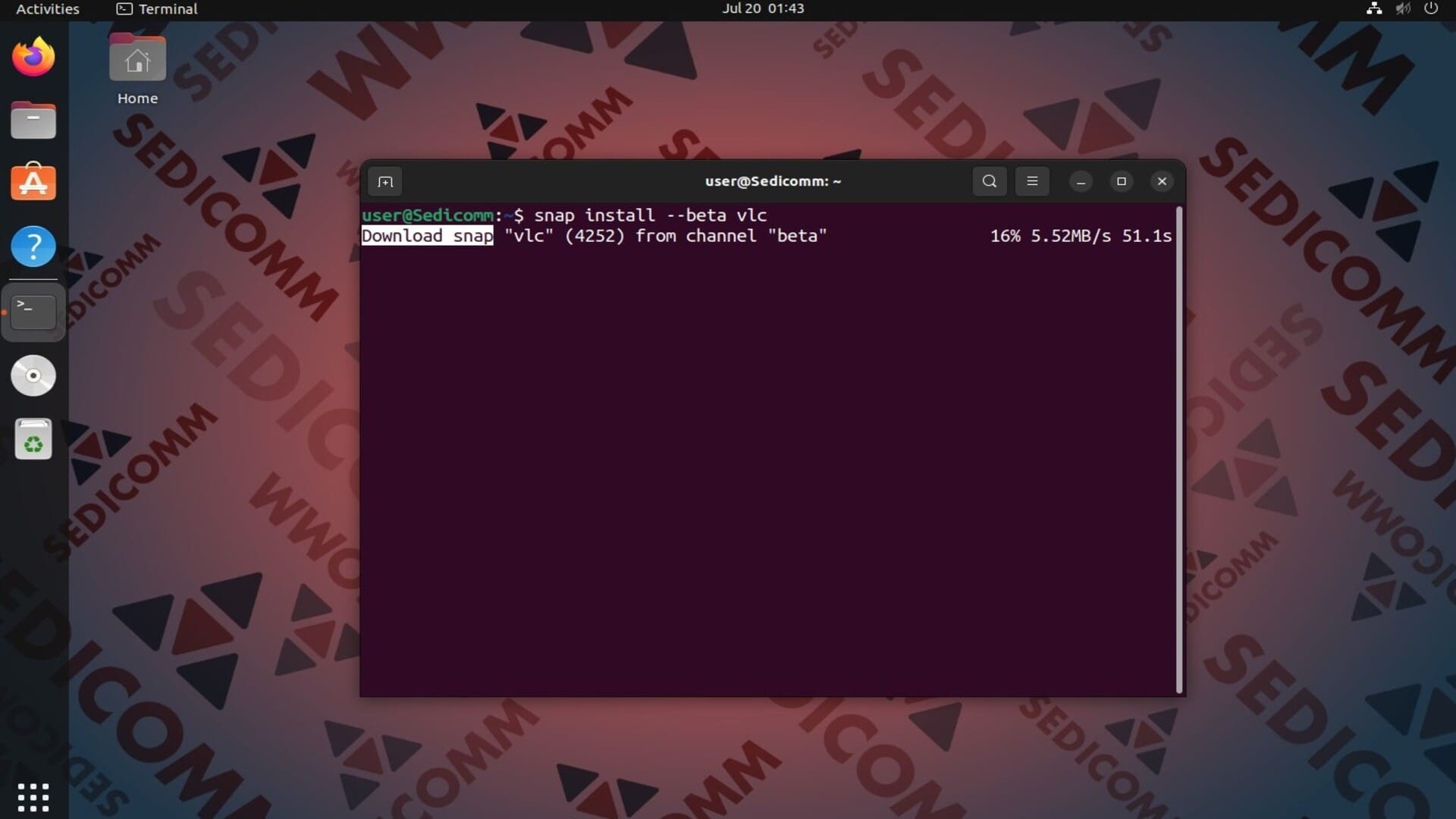This screenshot has height=819, width=1456.
Task: Open Files from the dock
Action: click(x=33, y=120)
